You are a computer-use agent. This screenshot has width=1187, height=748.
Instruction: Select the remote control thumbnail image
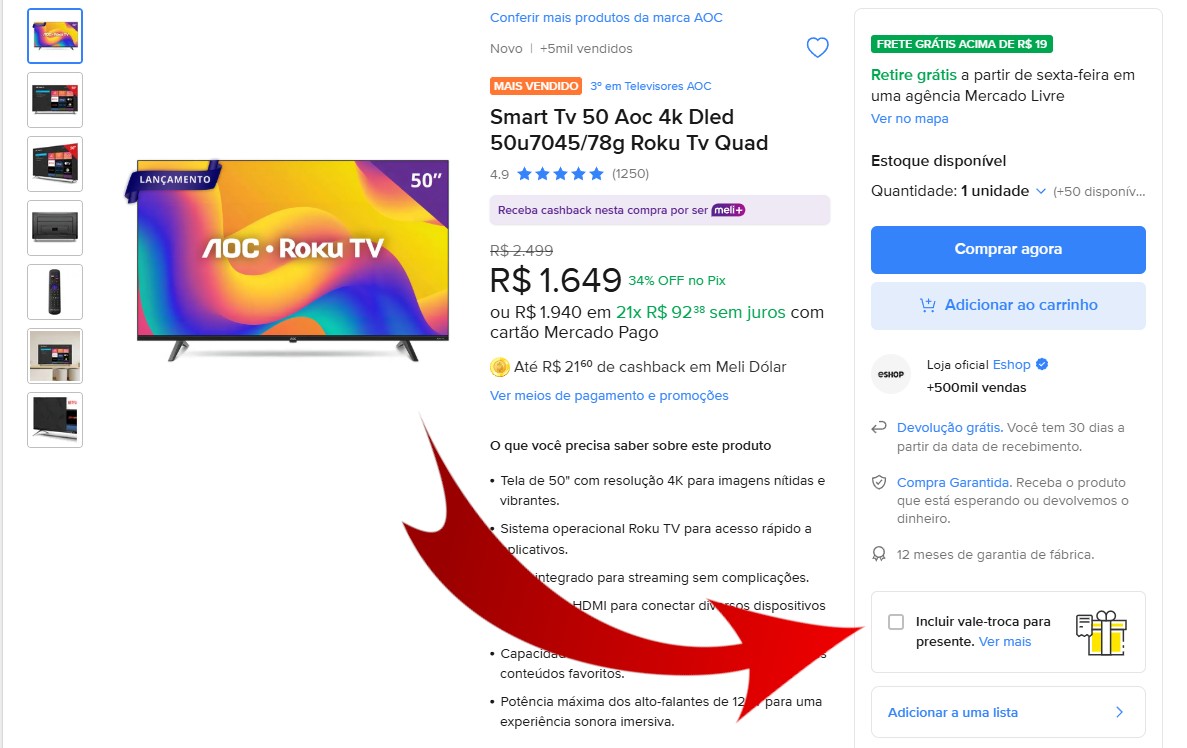[55, 292]
